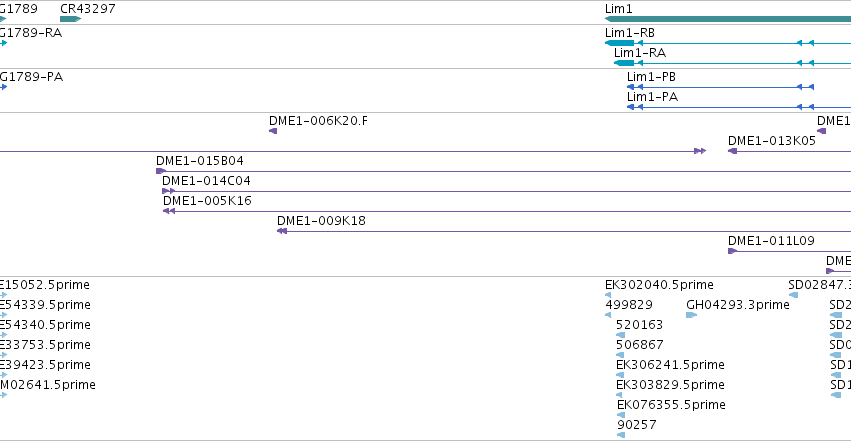Select clone DME1-005K16 label
The height and width of the screenshot is (441, 851).
coord(207,201)
